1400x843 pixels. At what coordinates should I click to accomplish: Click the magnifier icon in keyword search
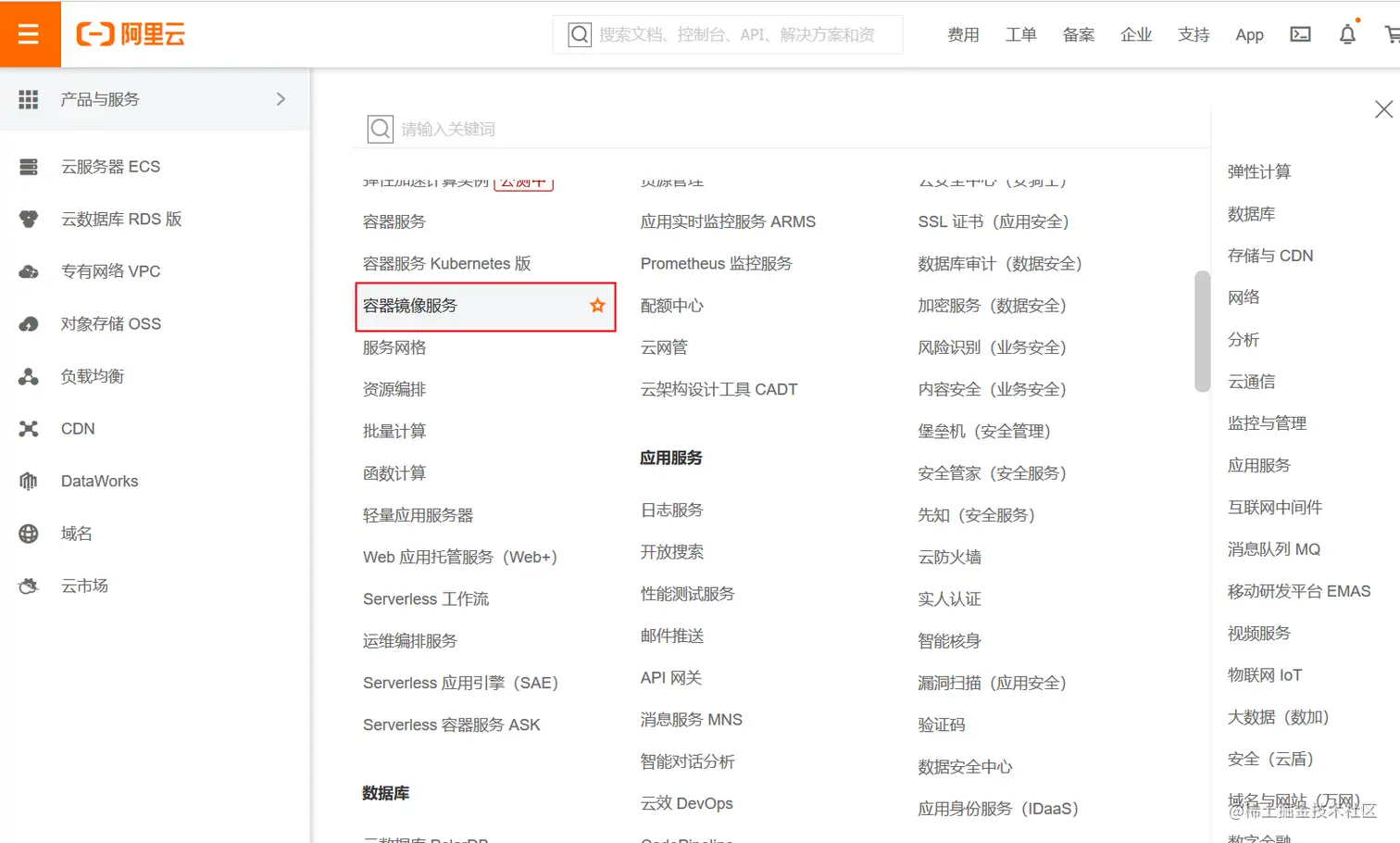coord(381,129)
